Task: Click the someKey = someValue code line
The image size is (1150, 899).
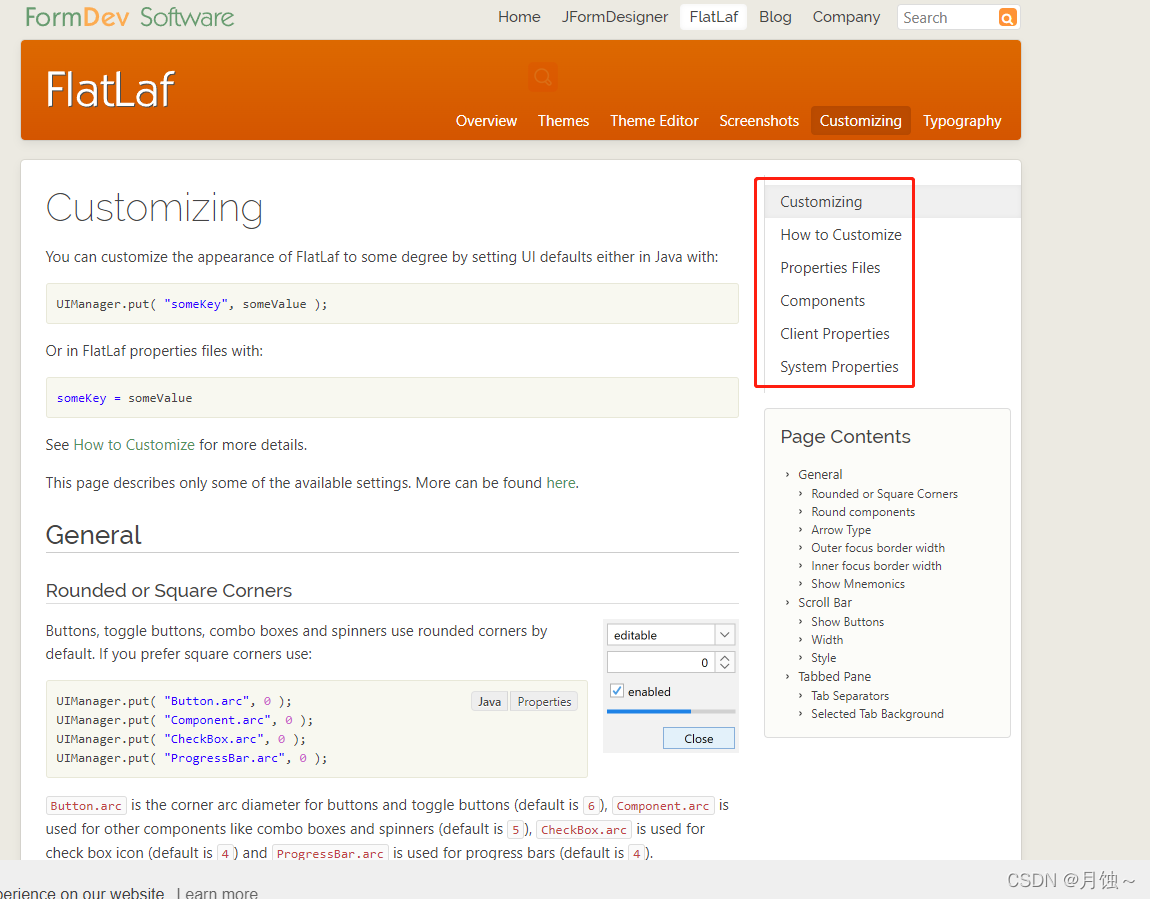Action: (x=124, y=398)
